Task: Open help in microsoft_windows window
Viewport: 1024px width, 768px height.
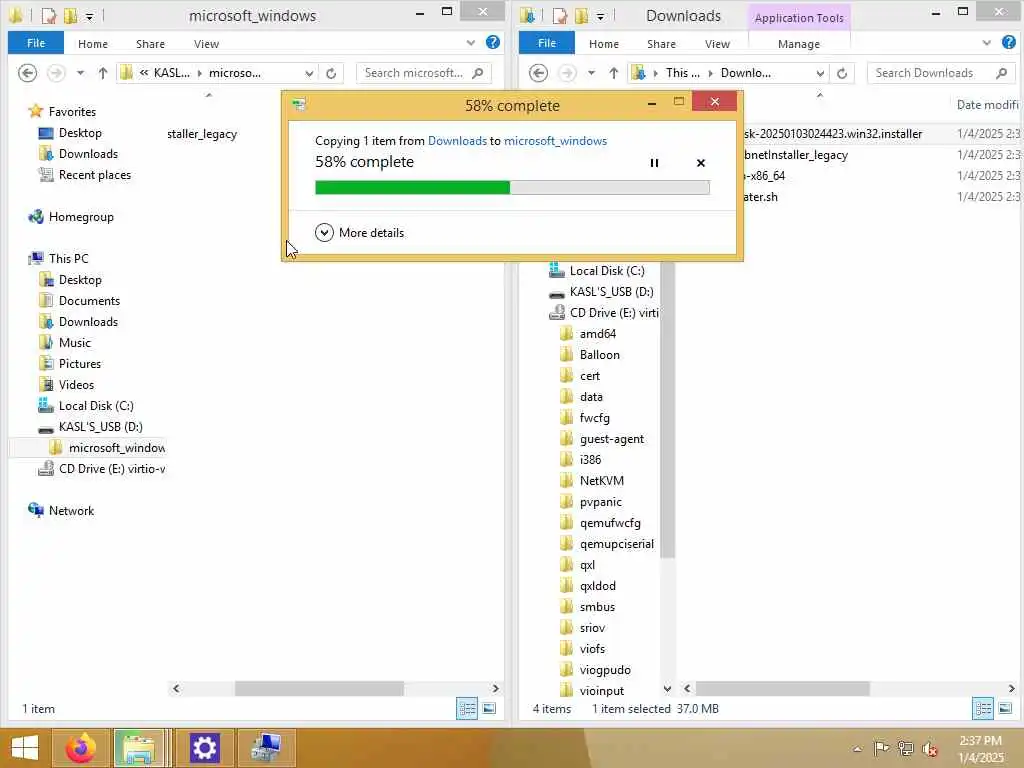Action: (493, 42)
